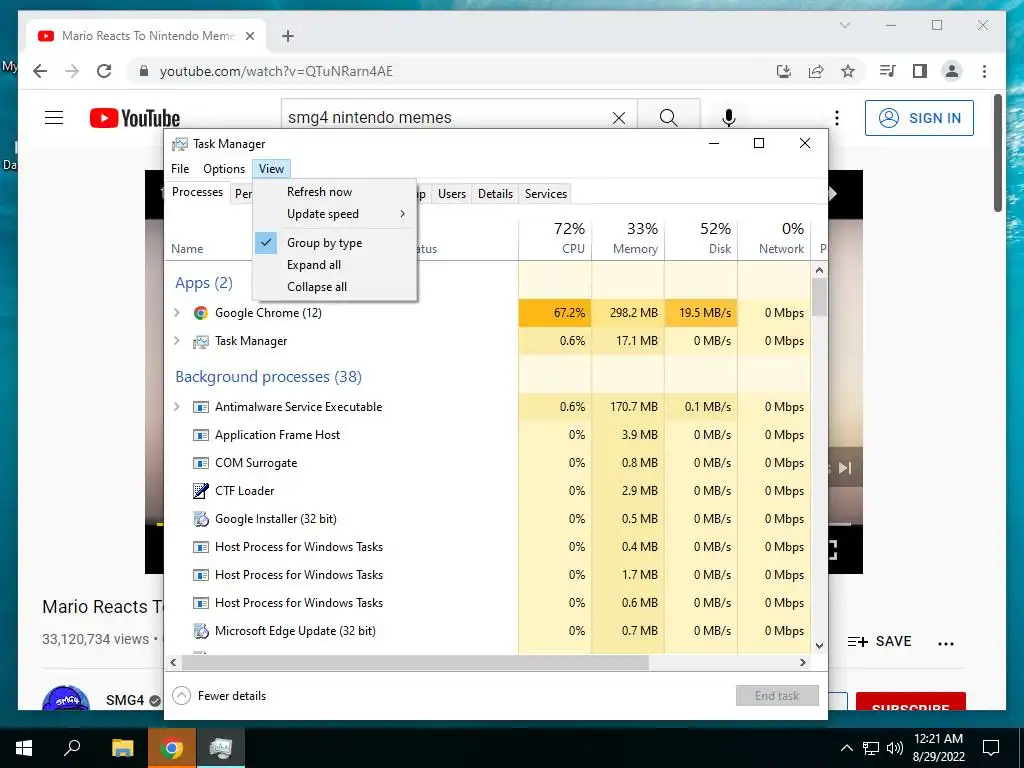
Task: Select the Processes tab
Action: (197, 192)
